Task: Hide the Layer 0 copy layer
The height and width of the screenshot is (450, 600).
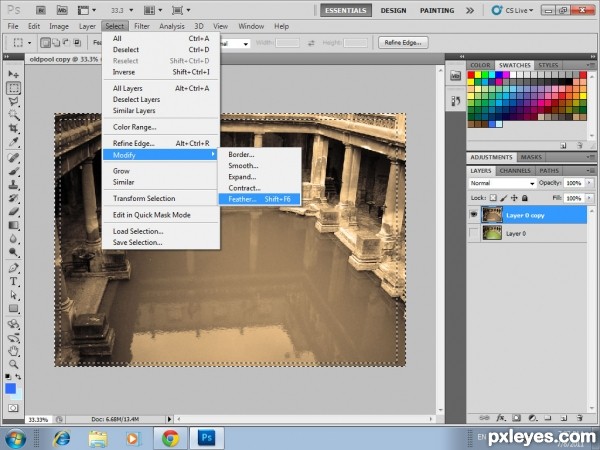Action: [474, 215]
